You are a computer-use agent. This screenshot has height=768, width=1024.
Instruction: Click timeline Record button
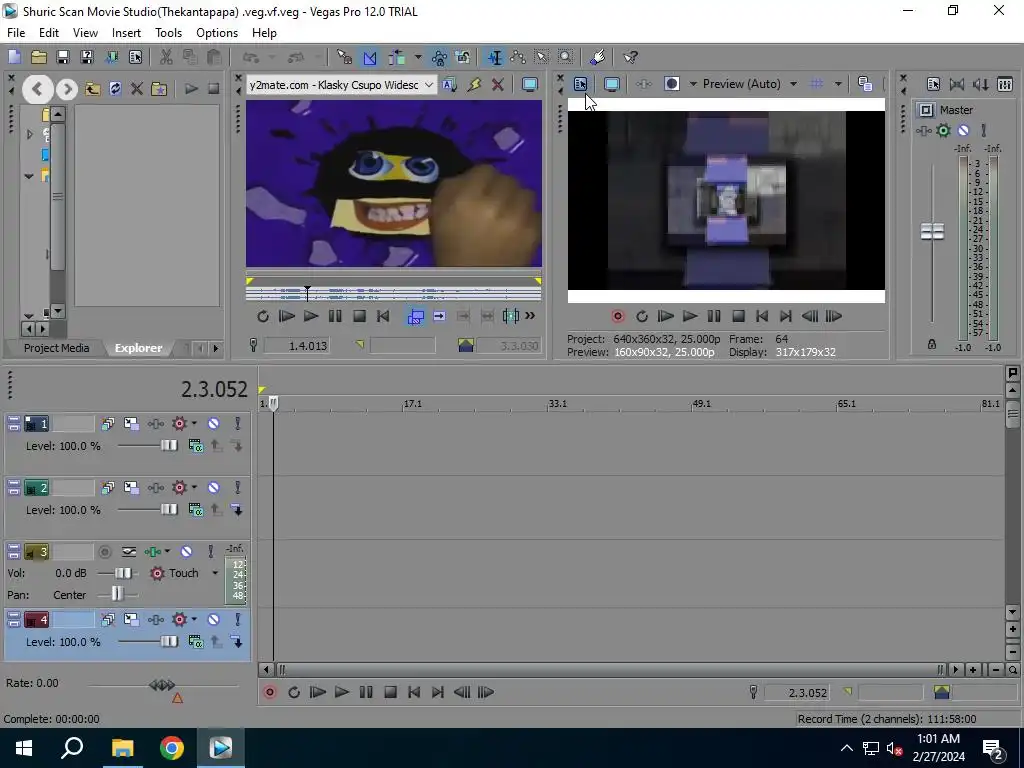click(270, 692)
